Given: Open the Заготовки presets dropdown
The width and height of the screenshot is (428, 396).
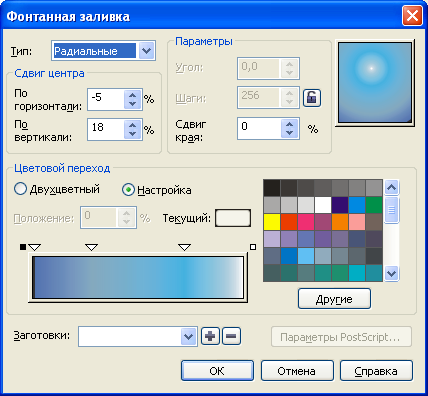Looking at the screenshot, I should (188, 336).
